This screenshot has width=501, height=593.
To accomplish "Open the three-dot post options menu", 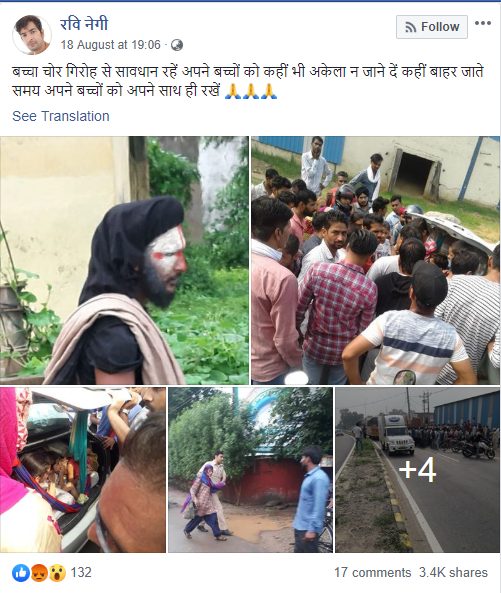I will tap(483, 23).
